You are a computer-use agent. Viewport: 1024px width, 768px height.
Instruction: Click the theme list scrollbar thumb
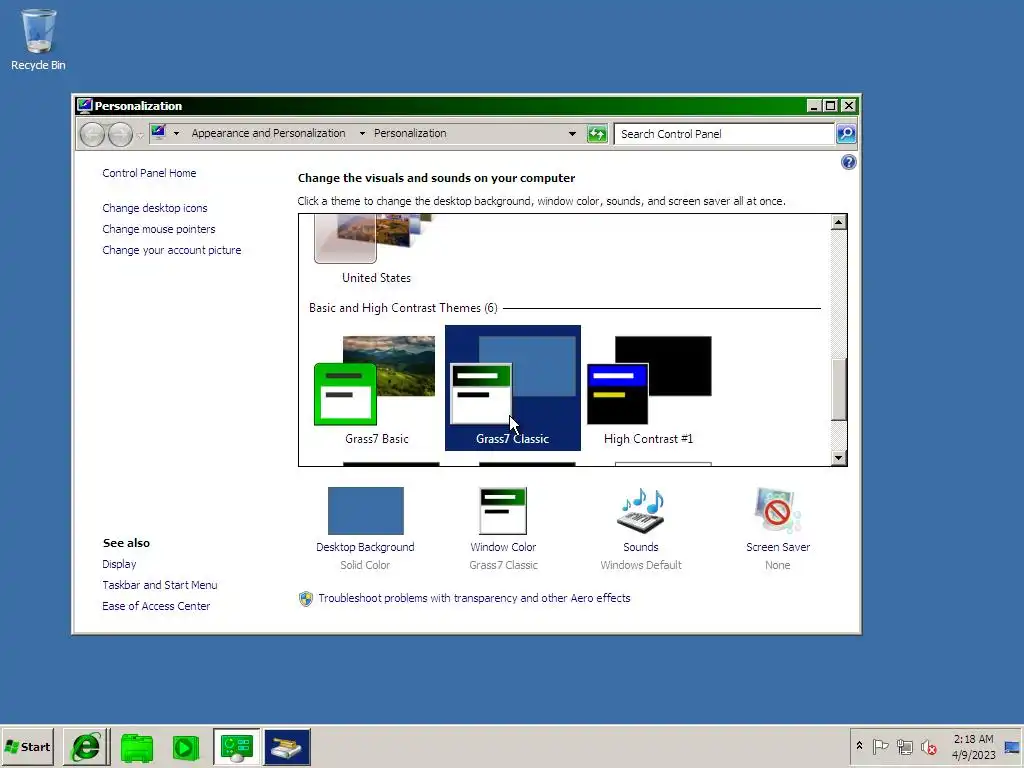[x=839, y=389]
